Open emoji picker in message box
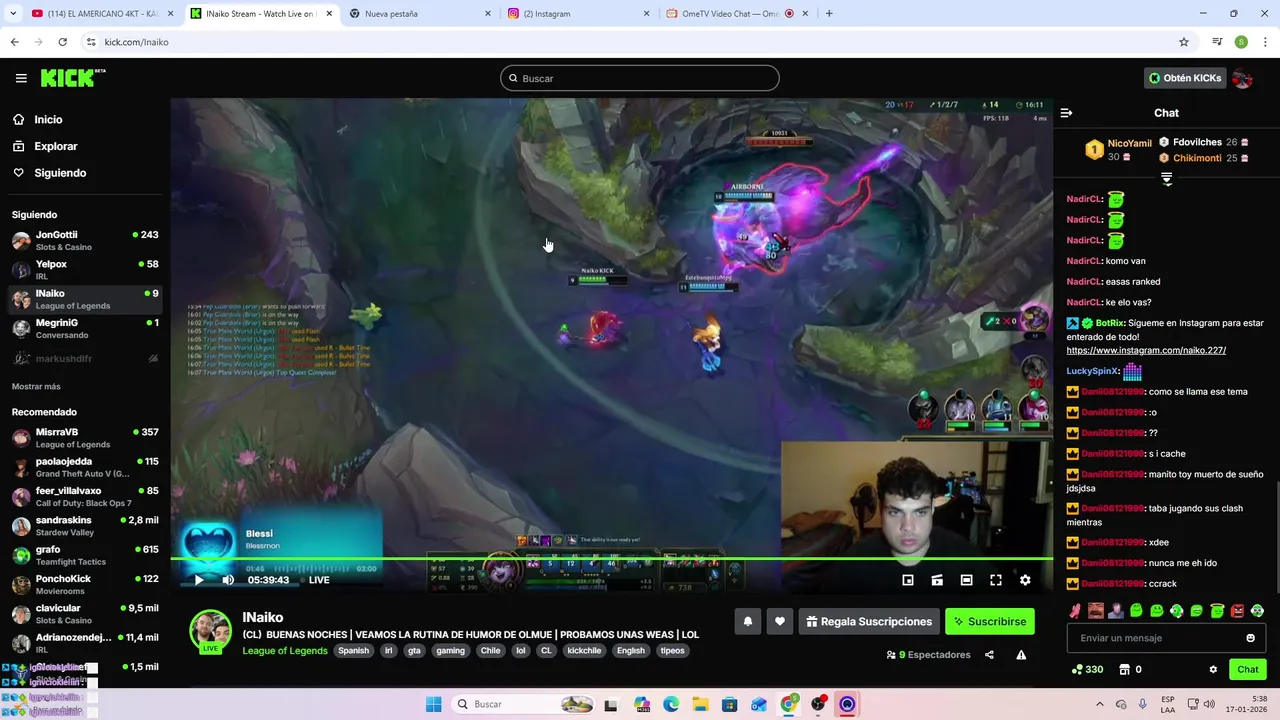 click(1250, 638)
